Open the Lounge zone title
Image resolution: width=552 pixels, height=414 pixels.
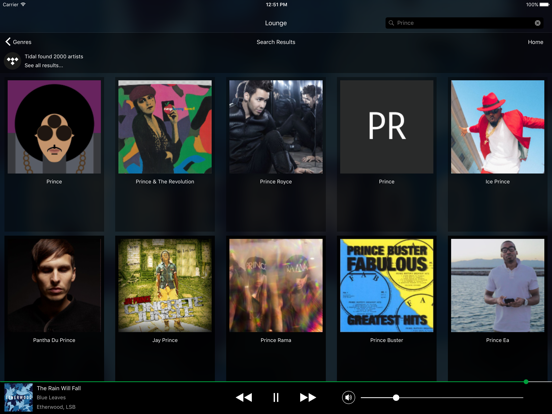[276, 23]
